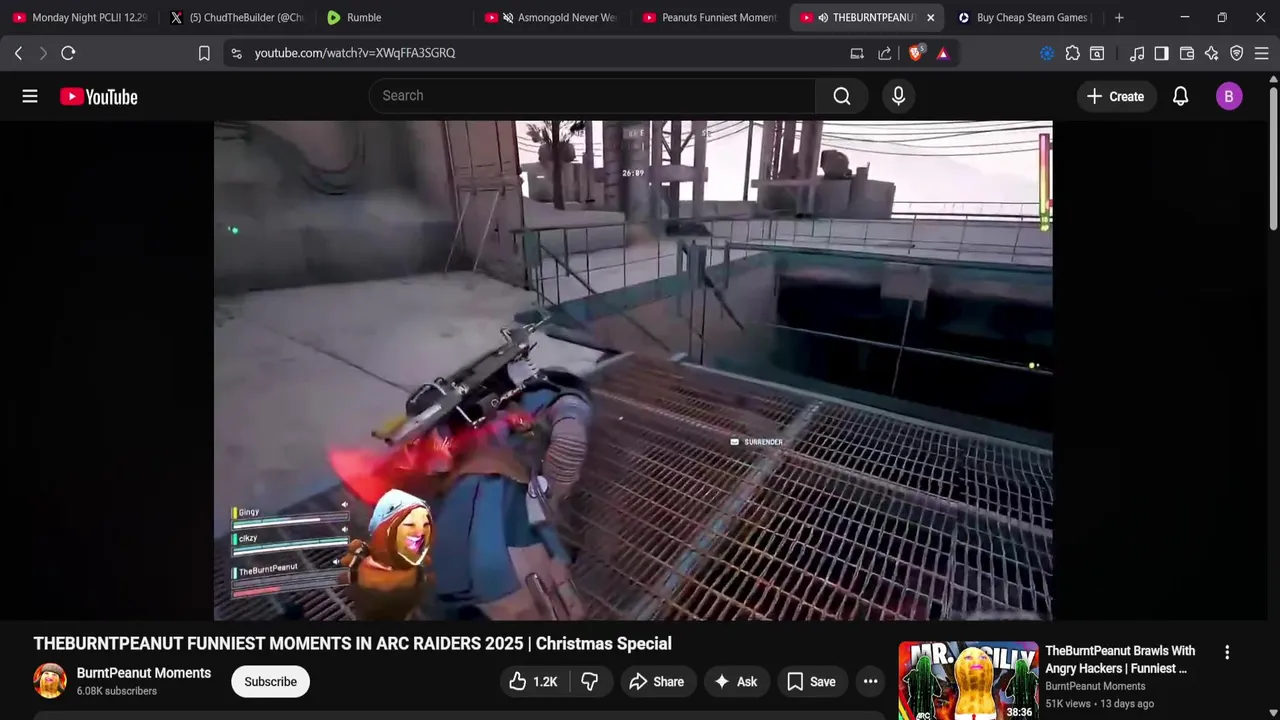Subscribe to BurntPeanut Moments
Viewport: 1280px width, 720px height.
270,681
